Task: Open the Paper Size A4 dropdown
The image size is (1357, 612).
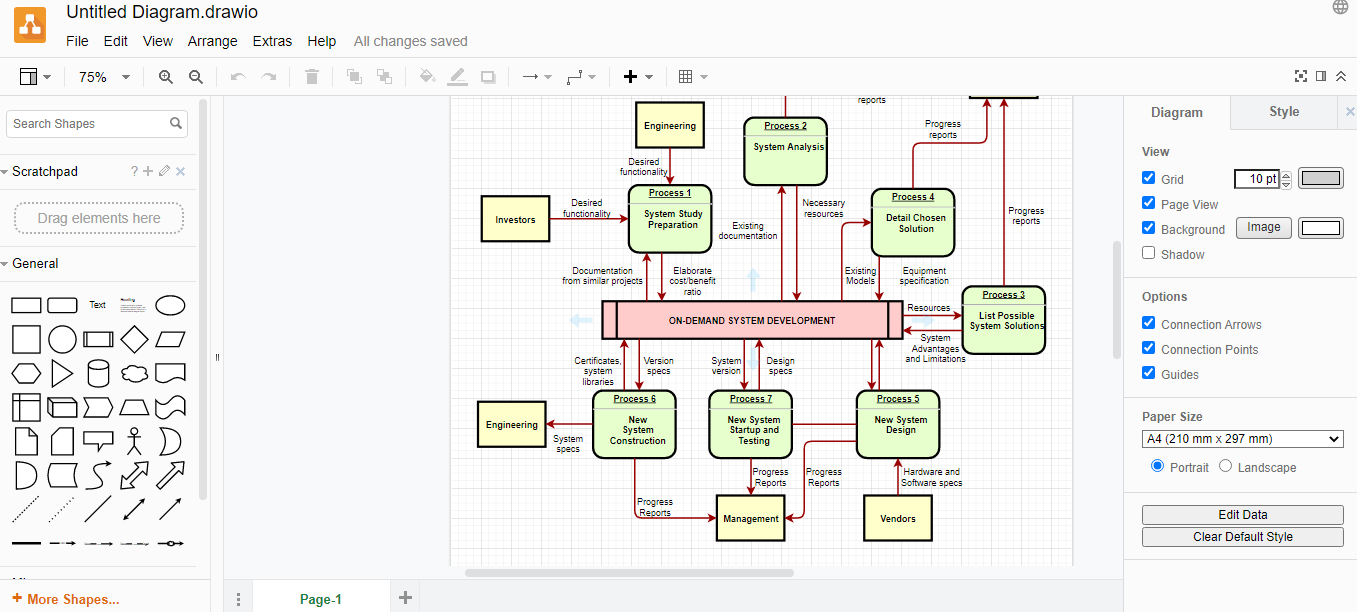Action: 1243,439
